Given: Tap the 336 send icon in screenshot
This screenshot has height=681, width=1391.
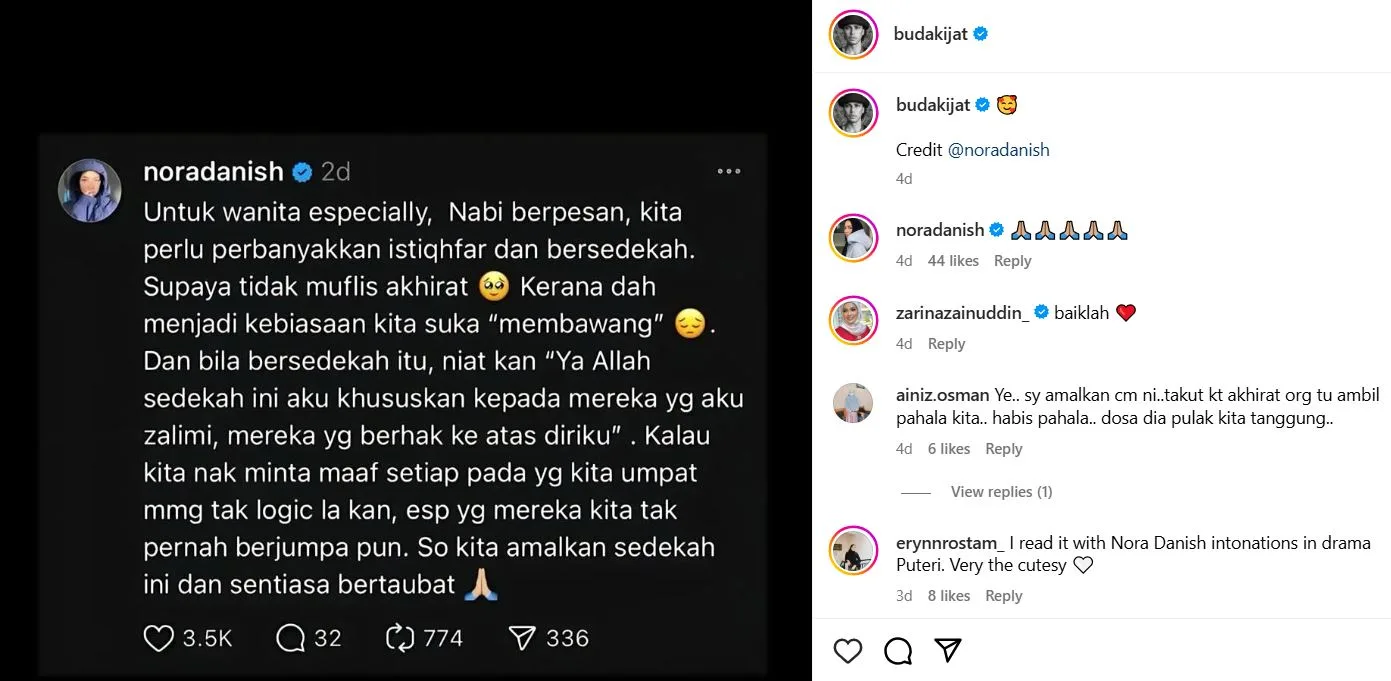Looking at the screenshot, I should pyautogui.click(x=523, y=638).
